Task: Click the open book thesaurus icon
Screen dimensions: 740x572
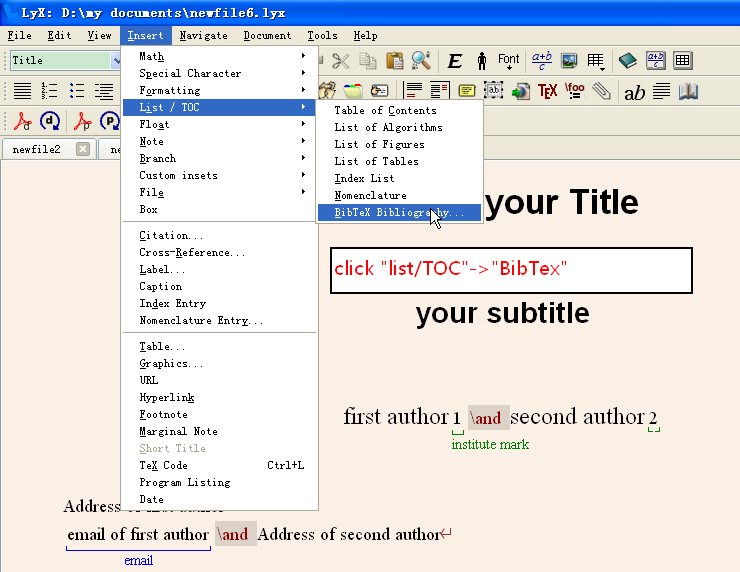Action: [x=688, y=91]
